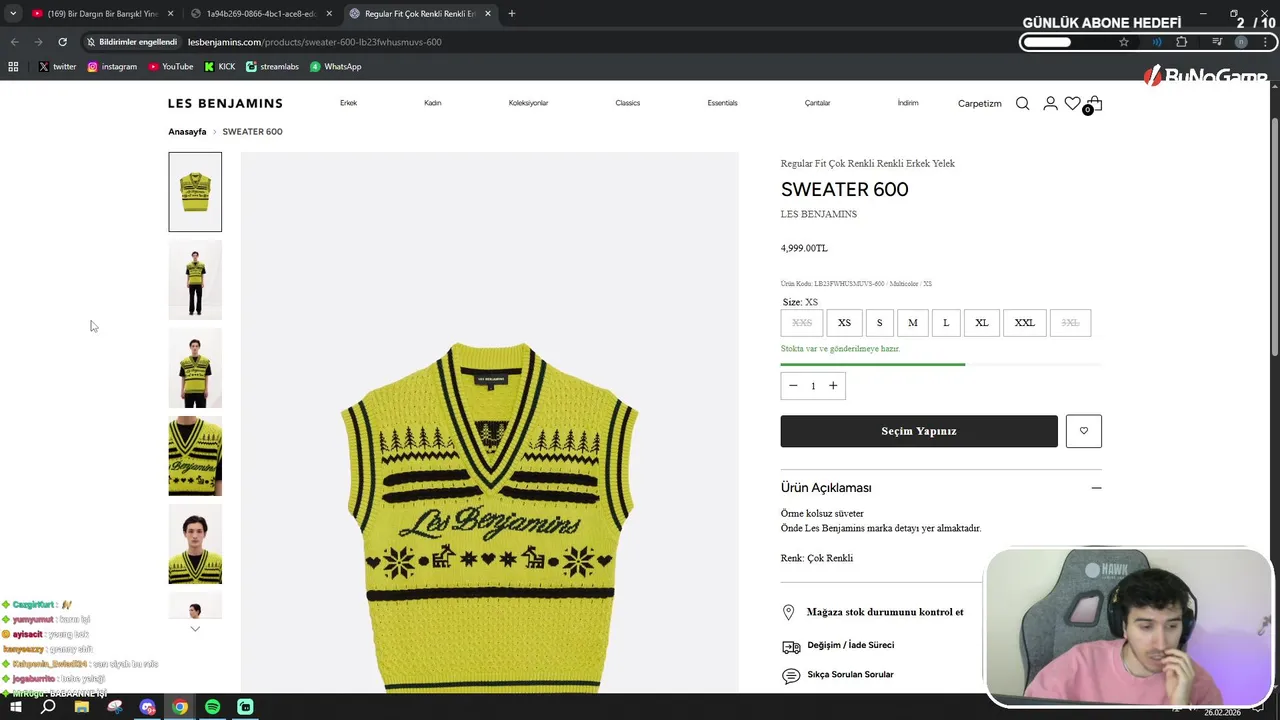The width and height of the screenshot is (1280, 720).
Task: Open Spotify from the taskbar
Action: point(212,707)
